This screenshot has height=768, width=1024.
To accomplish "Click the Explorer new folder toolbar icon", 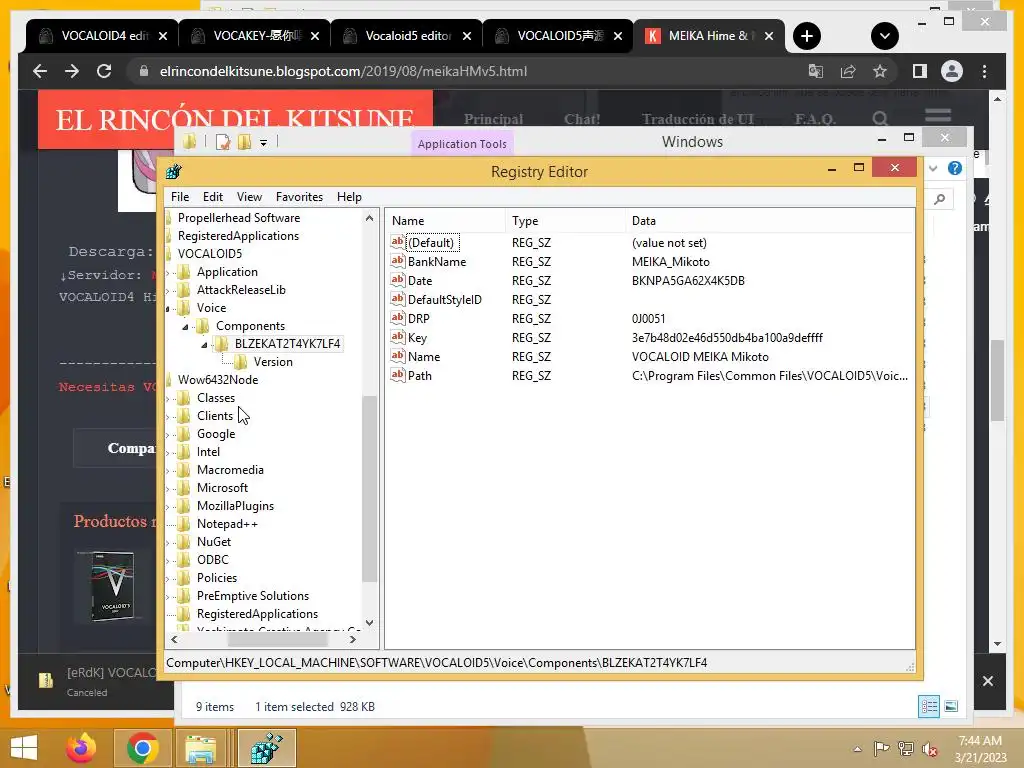I will (244, 142).
